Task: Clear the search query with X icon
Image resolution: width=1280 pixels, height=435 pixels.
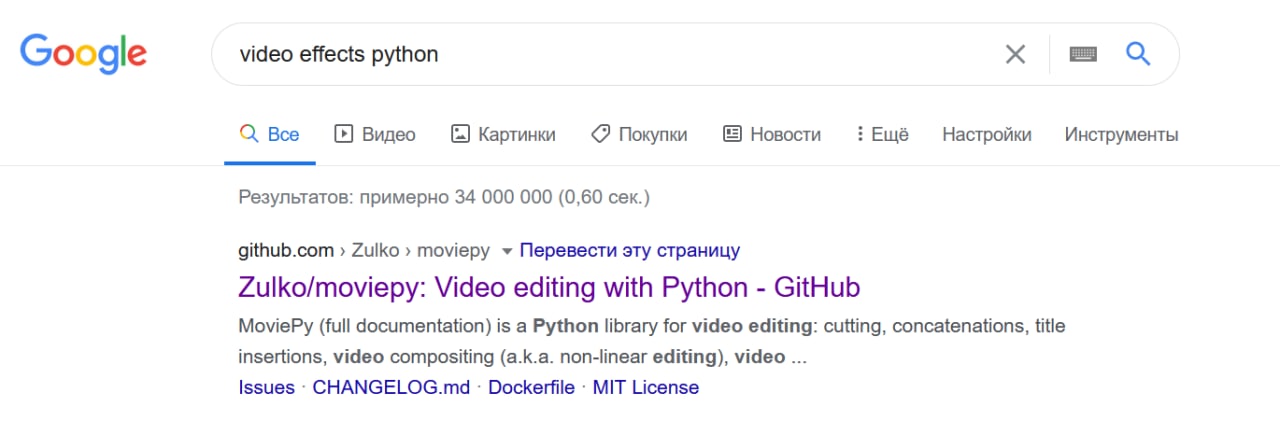Action: click(1015, 54)
